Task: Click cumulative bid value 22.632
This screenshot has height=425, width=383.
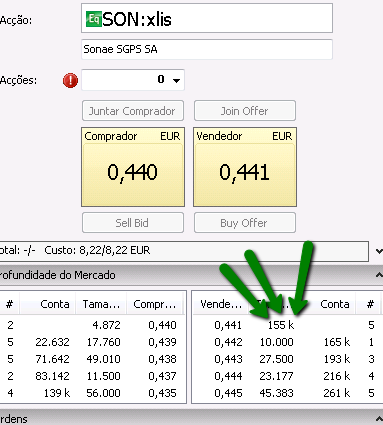Action: point(52,342)
